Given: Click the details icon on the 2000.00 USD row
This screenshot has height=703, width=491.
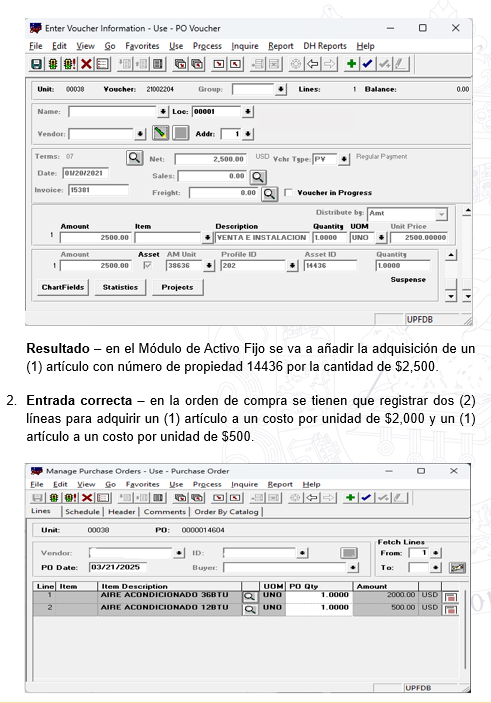Looking at the screenshot, I should [x=451, y=597].
